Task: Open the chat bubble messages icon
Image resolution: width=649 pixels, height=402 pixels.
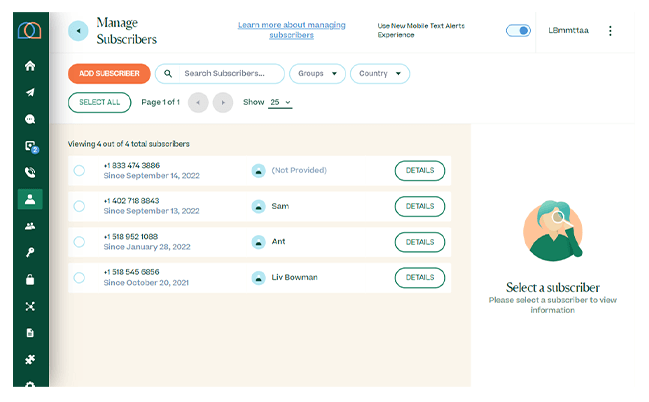Action: [30, 119]
